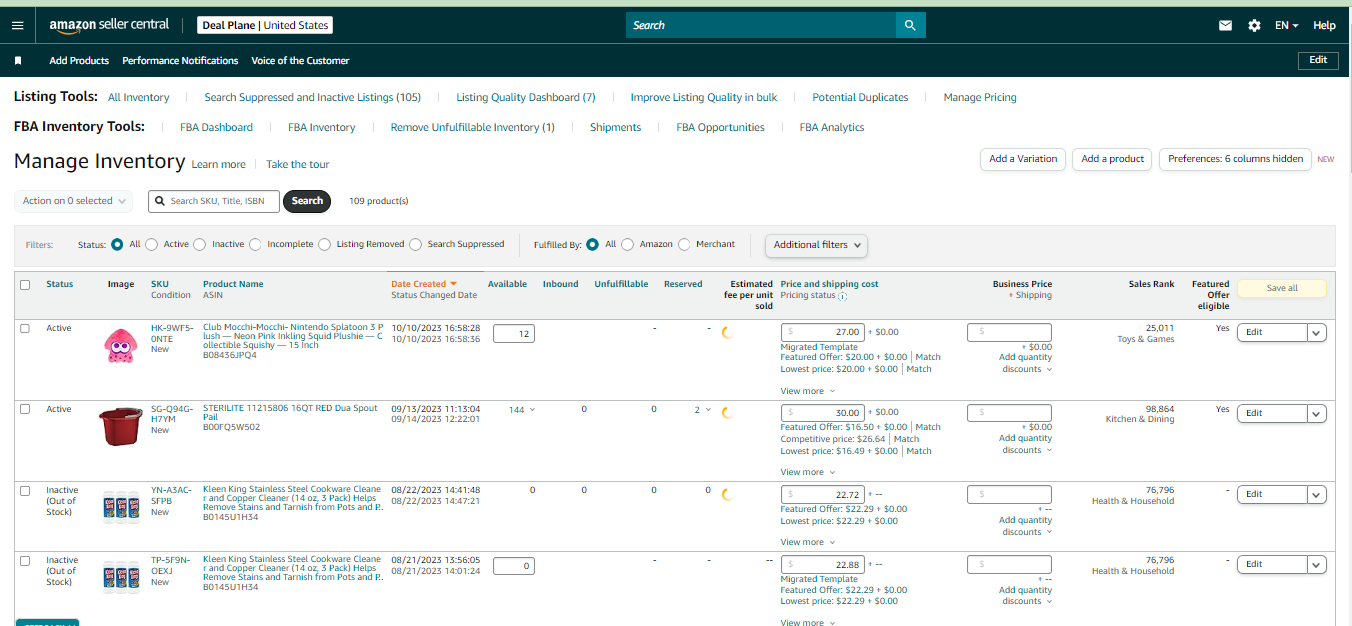Open the Manage Pricing tool
This screenshot has width=1352, height=626.
point(980,98)
